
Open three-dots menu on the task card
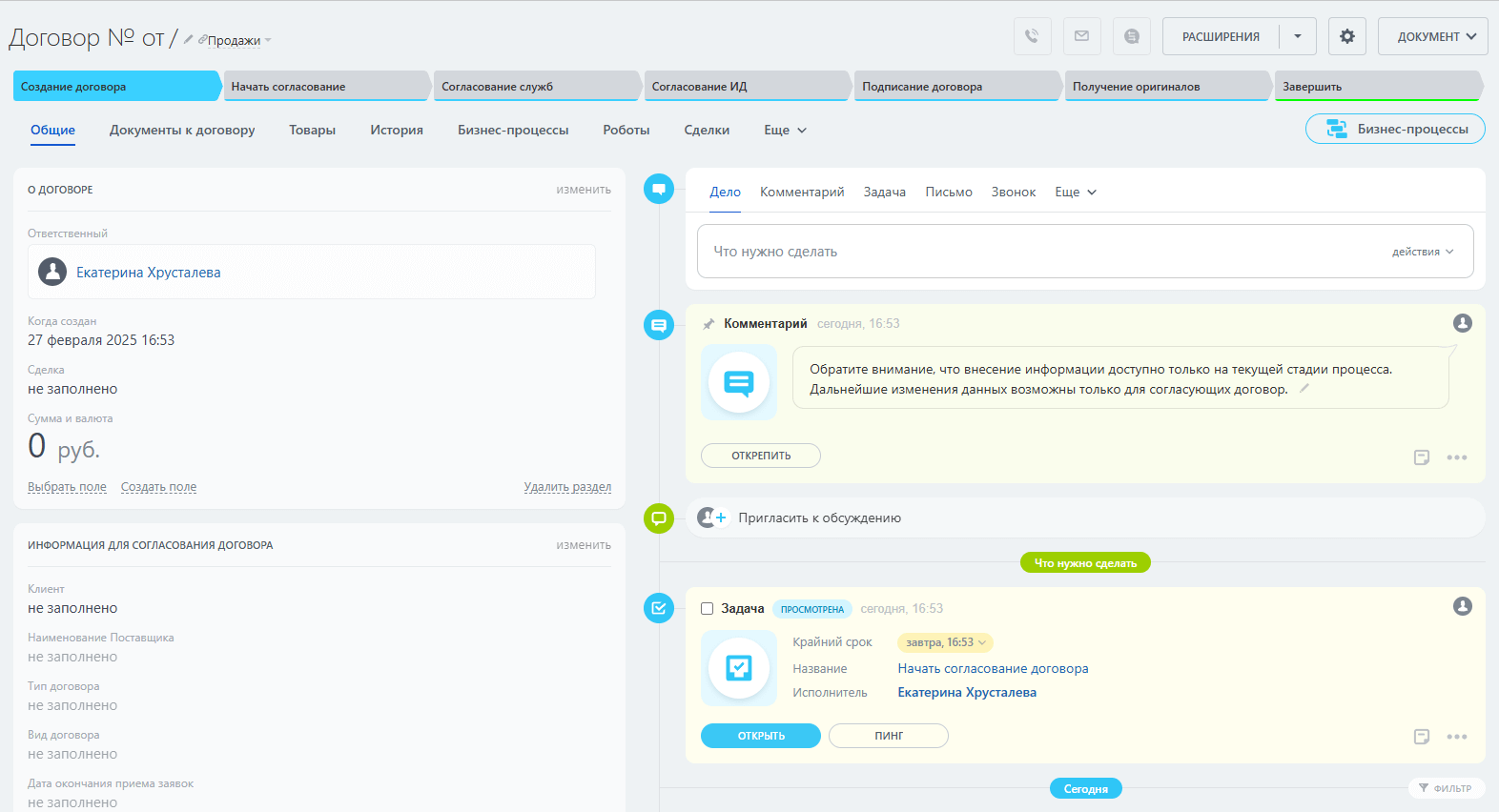click(x=1456, y=737)
